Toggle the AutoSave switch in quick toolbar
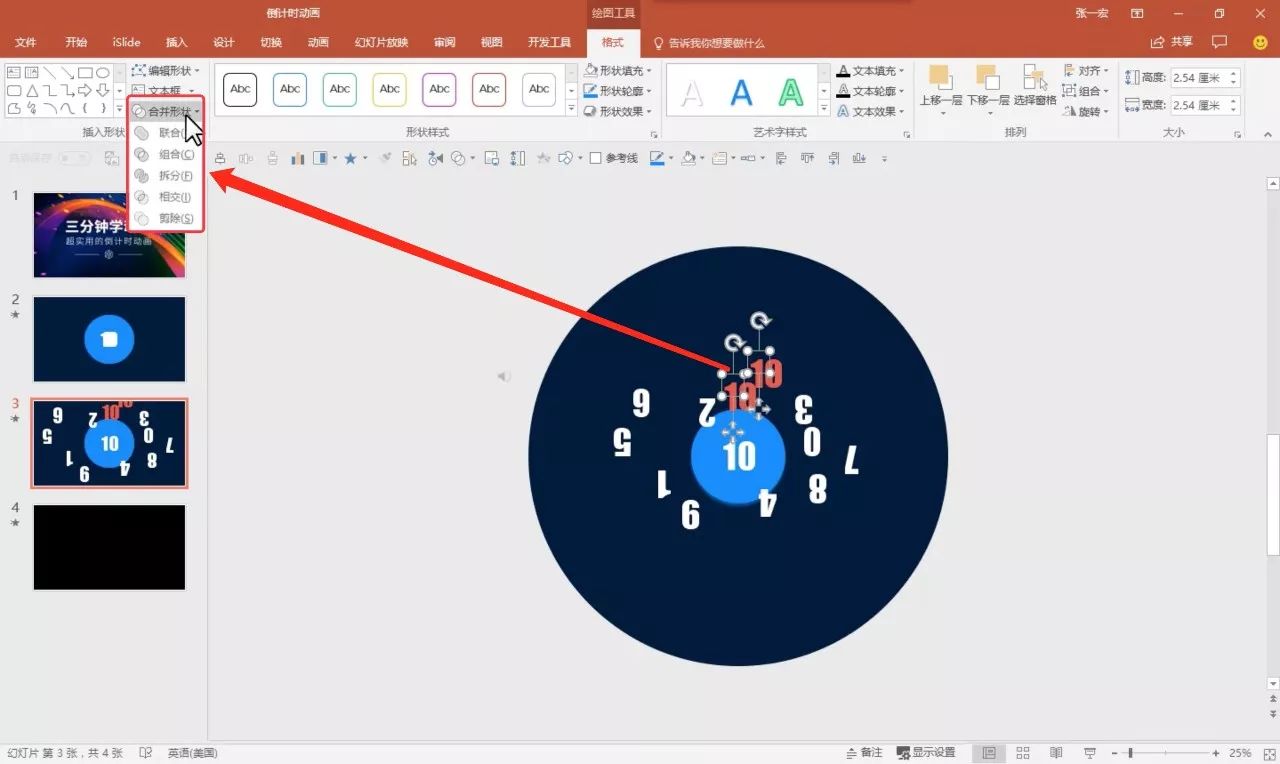The image size is (1280, 764). pos(75,158)
